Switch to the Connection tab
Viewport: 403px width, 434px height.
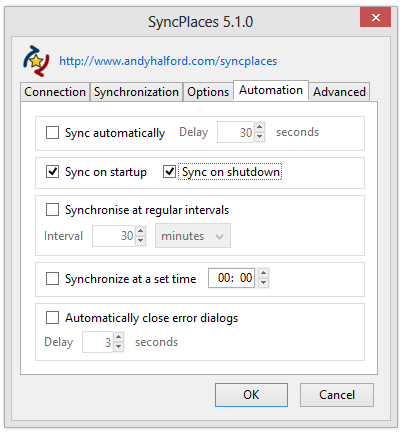55,92
